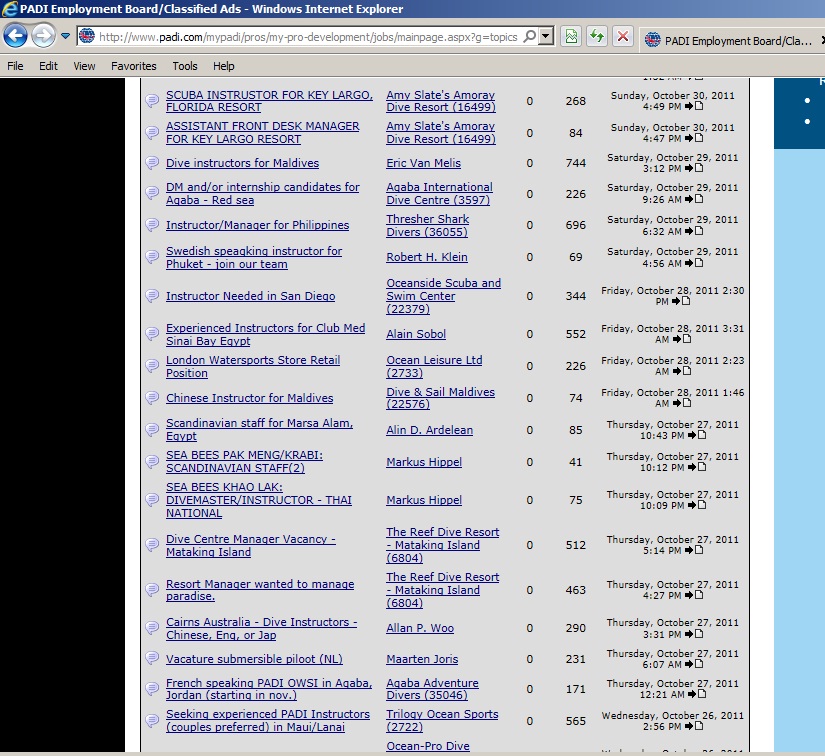Open the Edit menu
Screen dimensions: 825x756
coord(48,66)
